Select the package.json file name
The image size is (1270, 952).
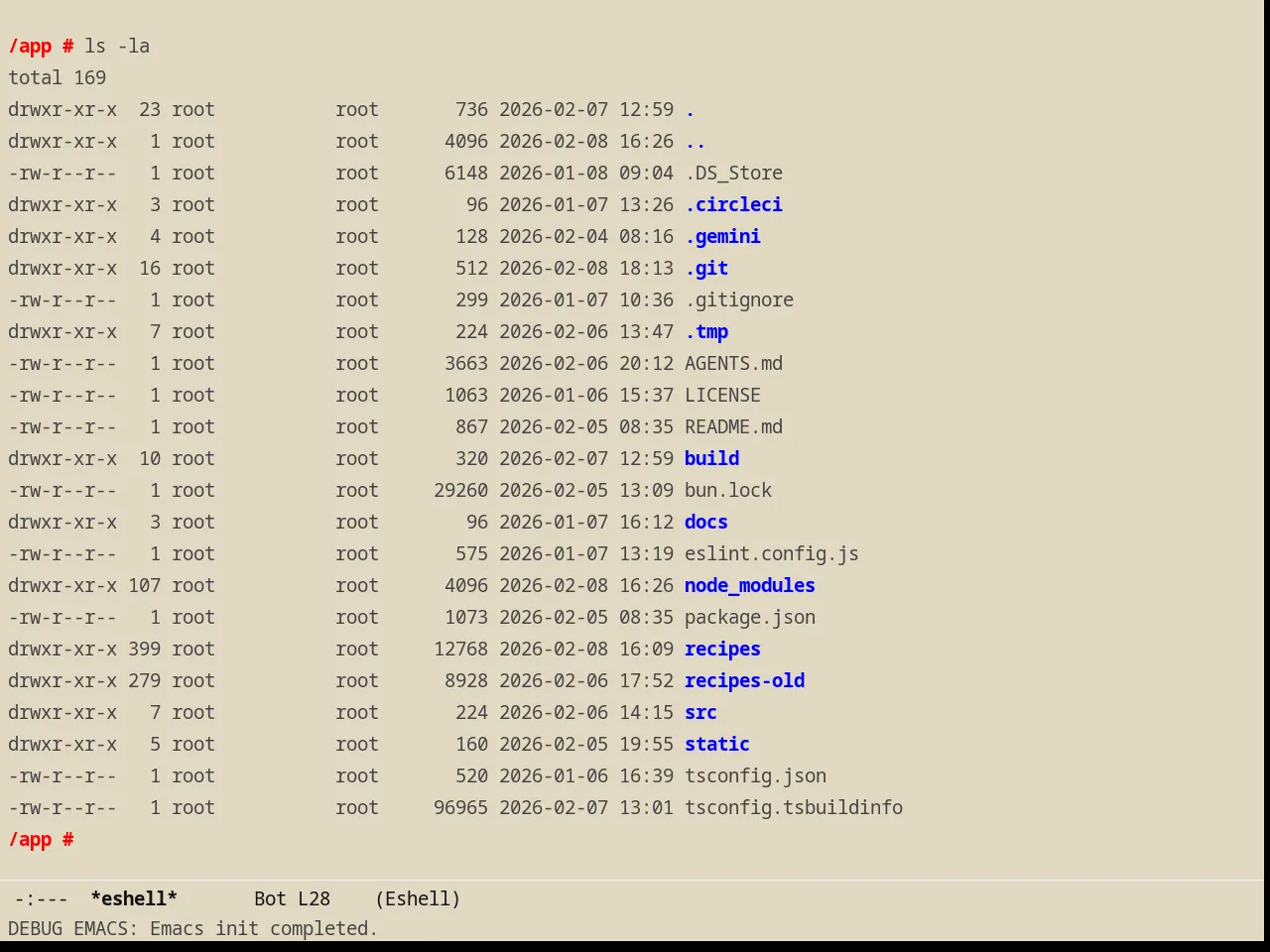coord(750,617)
